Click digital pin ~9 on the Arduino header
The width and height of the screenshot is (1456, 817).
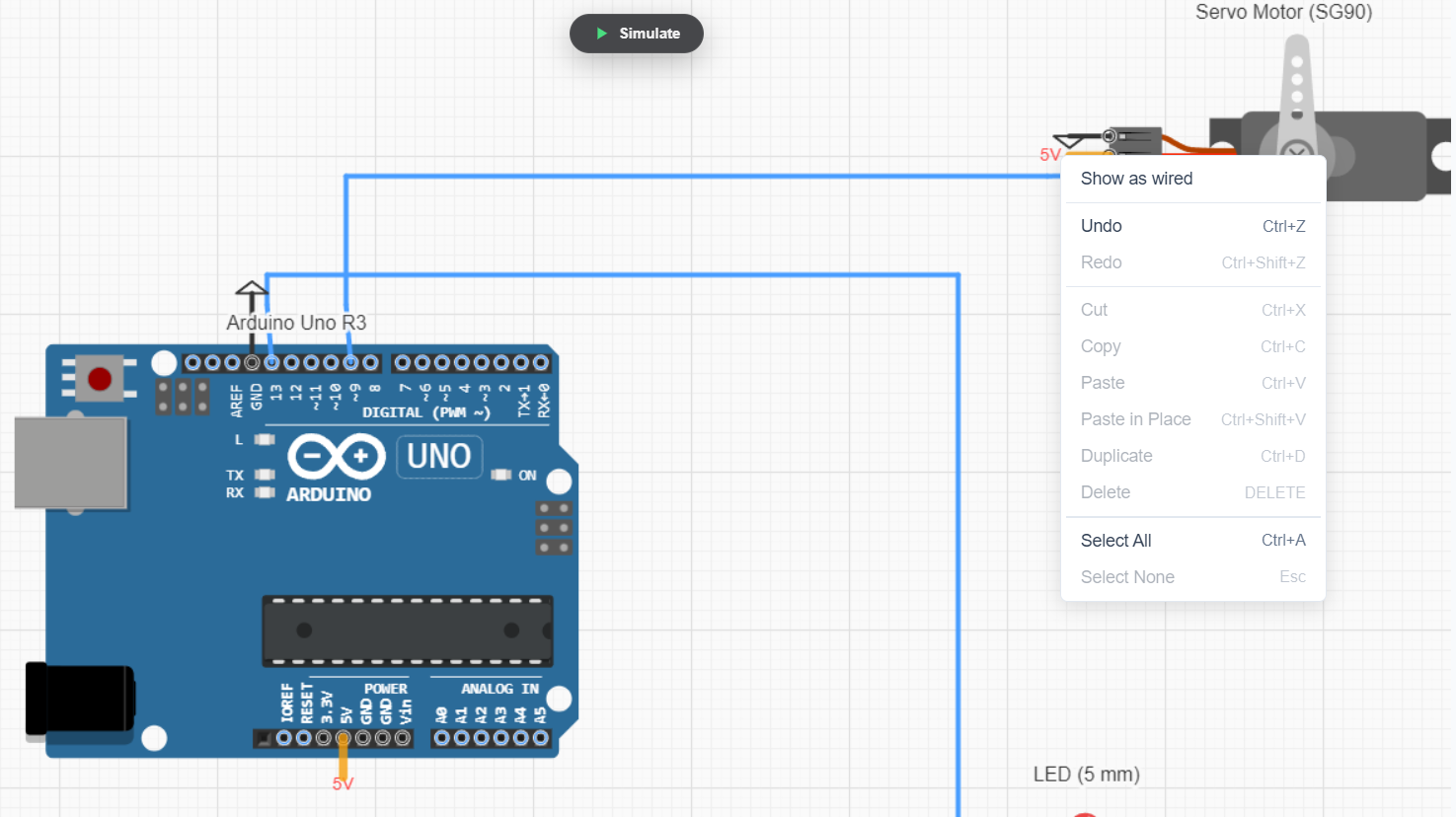(x=350, y=363)
